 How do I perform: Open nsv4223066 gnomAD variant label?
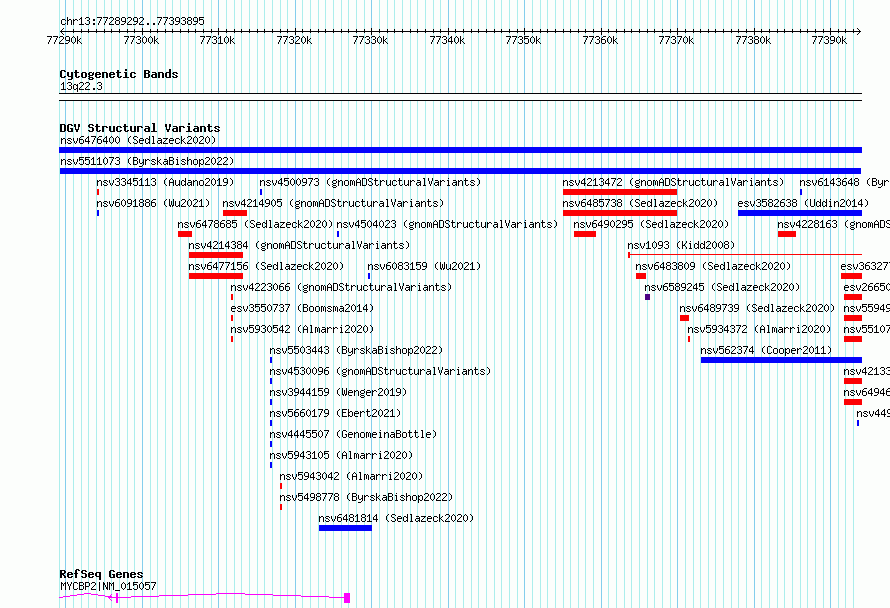[341, 287]
